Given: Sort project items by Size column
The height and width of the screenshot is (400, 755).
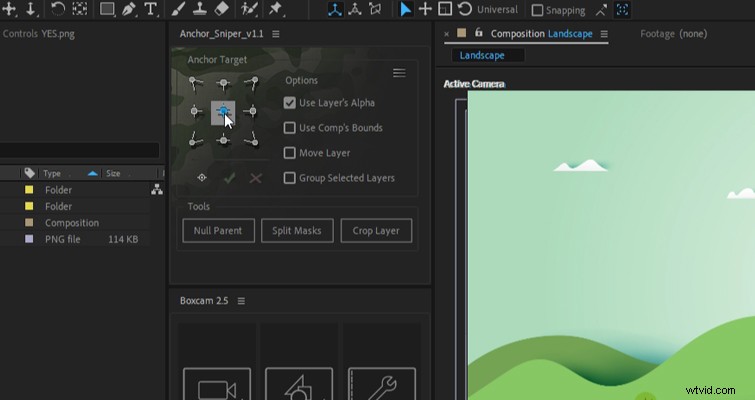Looking at the screenshot, I should (x=113, y=173).
